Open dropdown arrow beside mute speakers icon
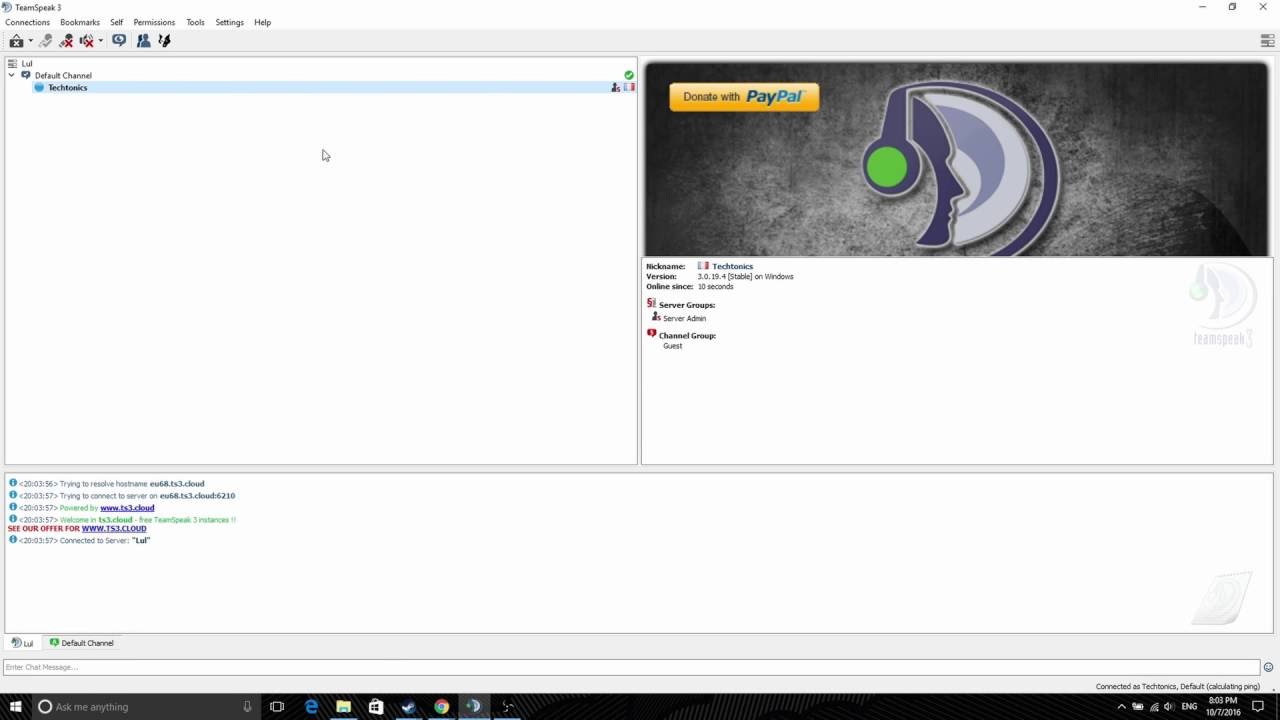The image size is (1280, 720). click(x=100, y=41)
